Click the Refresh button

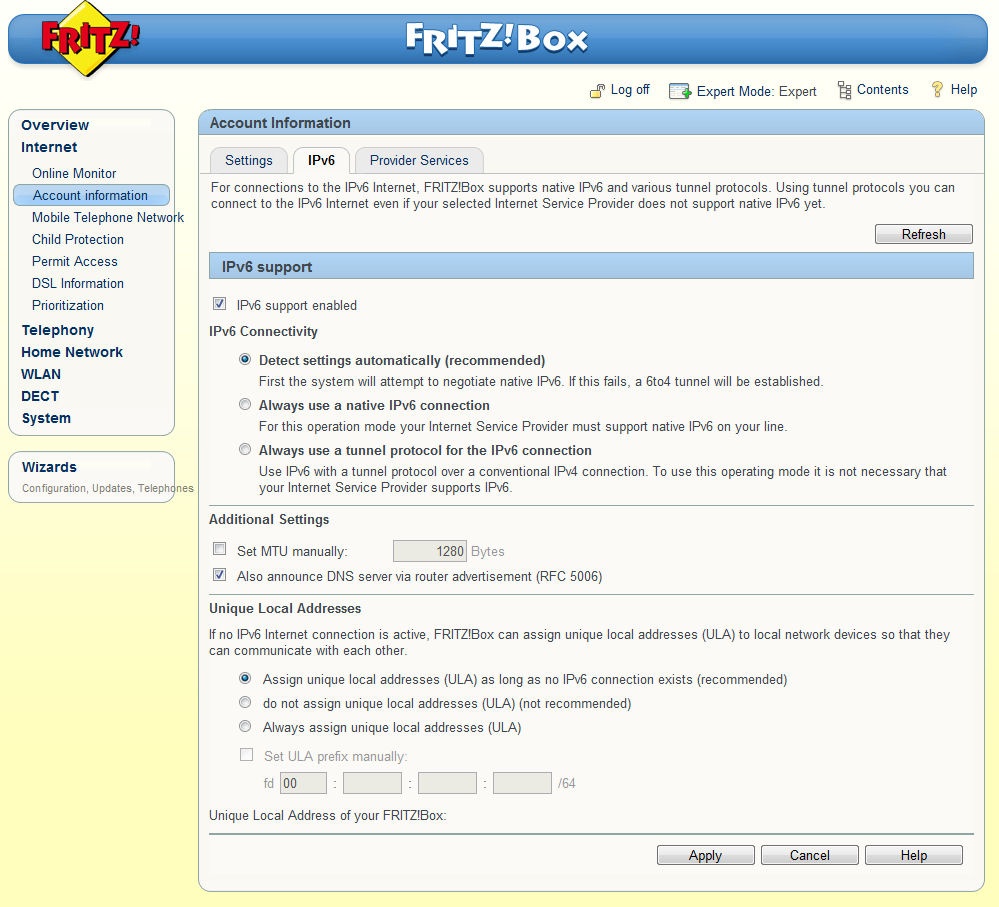[x=924, y=234]
